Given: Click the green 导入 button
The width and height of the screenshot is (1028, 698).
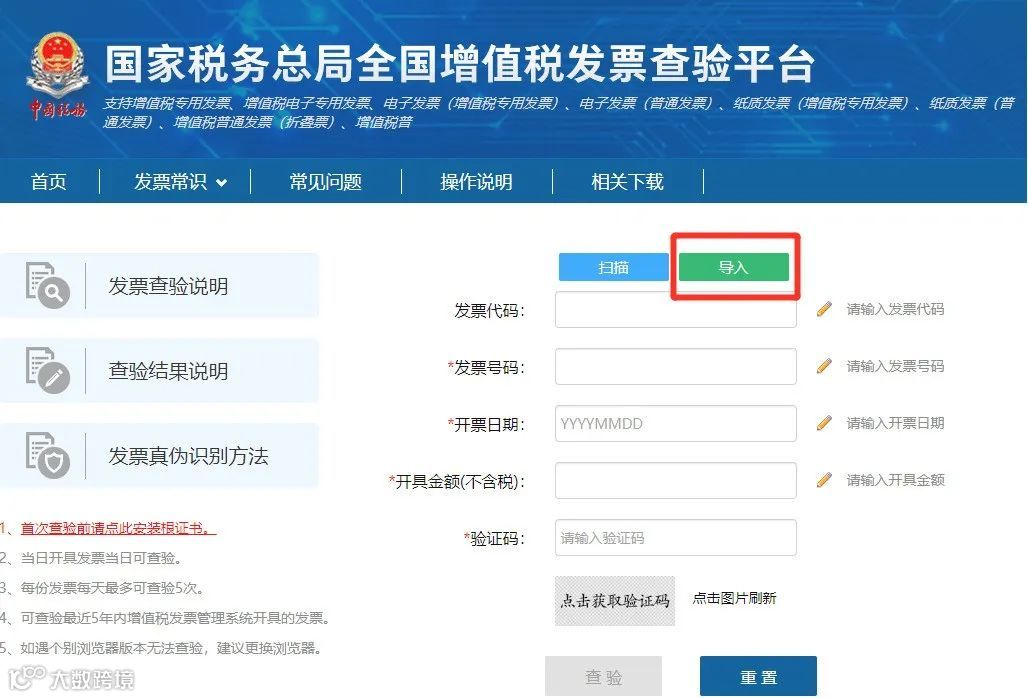Looking at the screenshot, I should pos(734,267).
